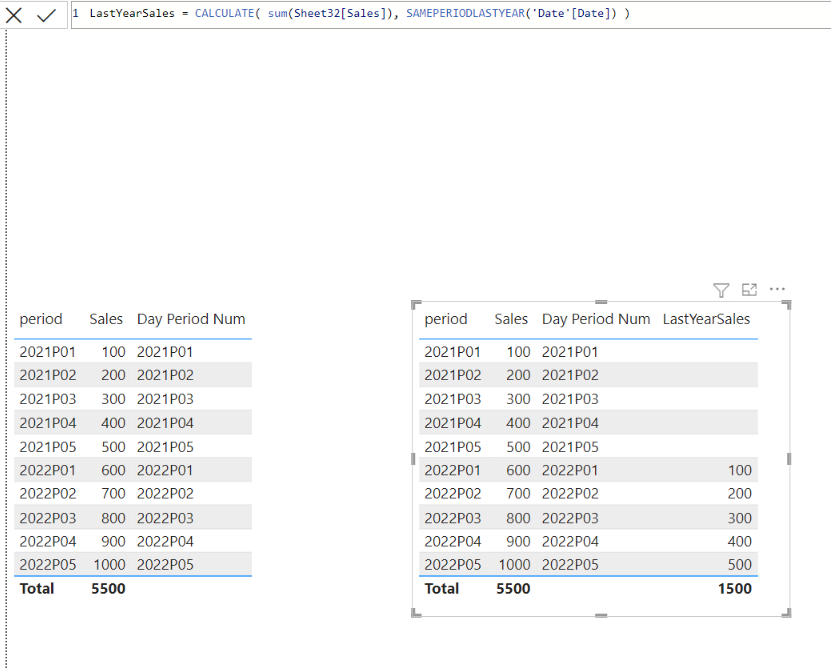Enter focus mode on the selected table
This screenshot has height=668, width=831.
pyautogui.click(x=749, y=289)
